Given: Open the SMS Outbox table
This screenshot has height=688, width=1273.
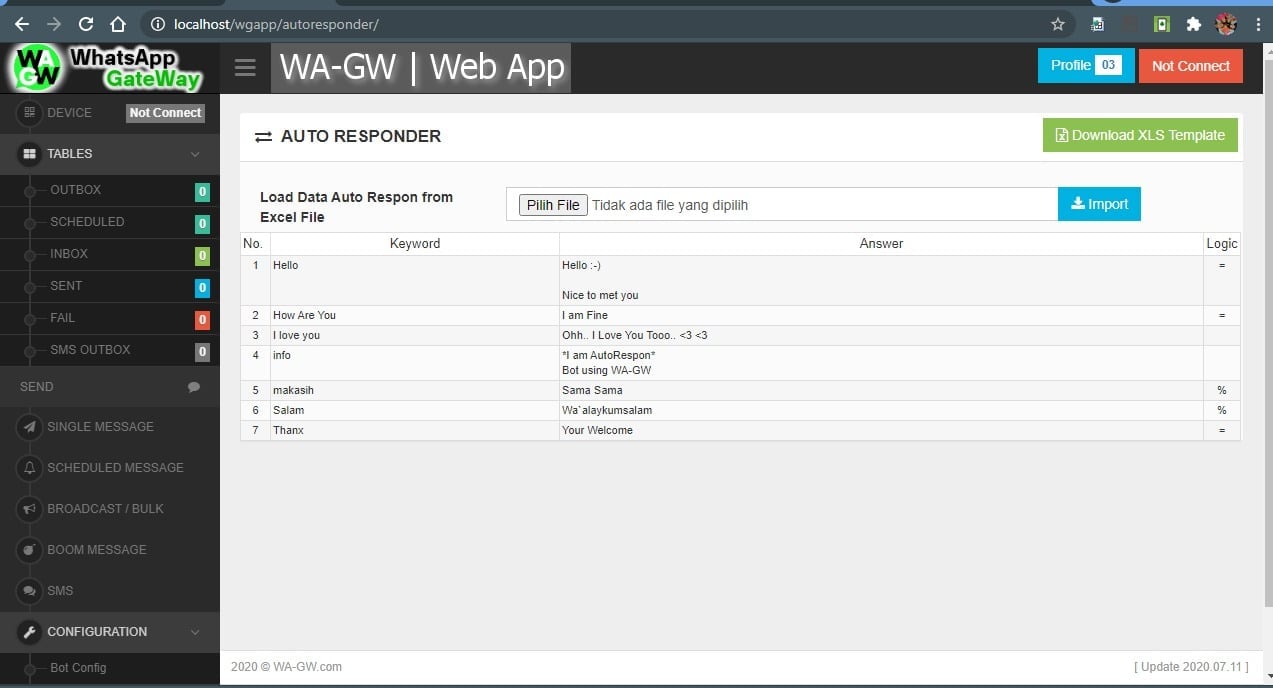Looking at the screenshot, I should click(x=90, y=350).
